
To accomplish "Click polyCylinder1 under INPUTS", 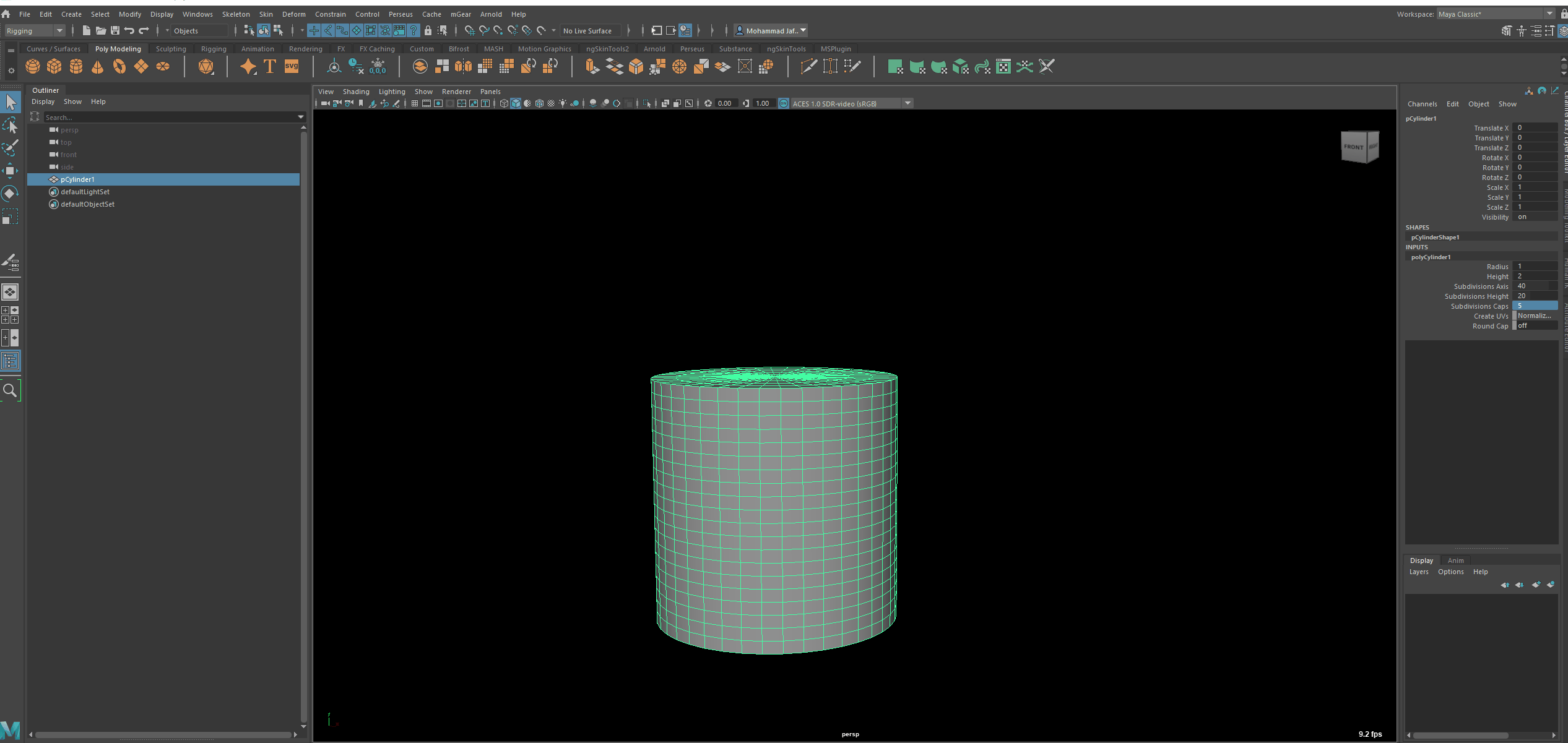I will tap(1431, 257).
